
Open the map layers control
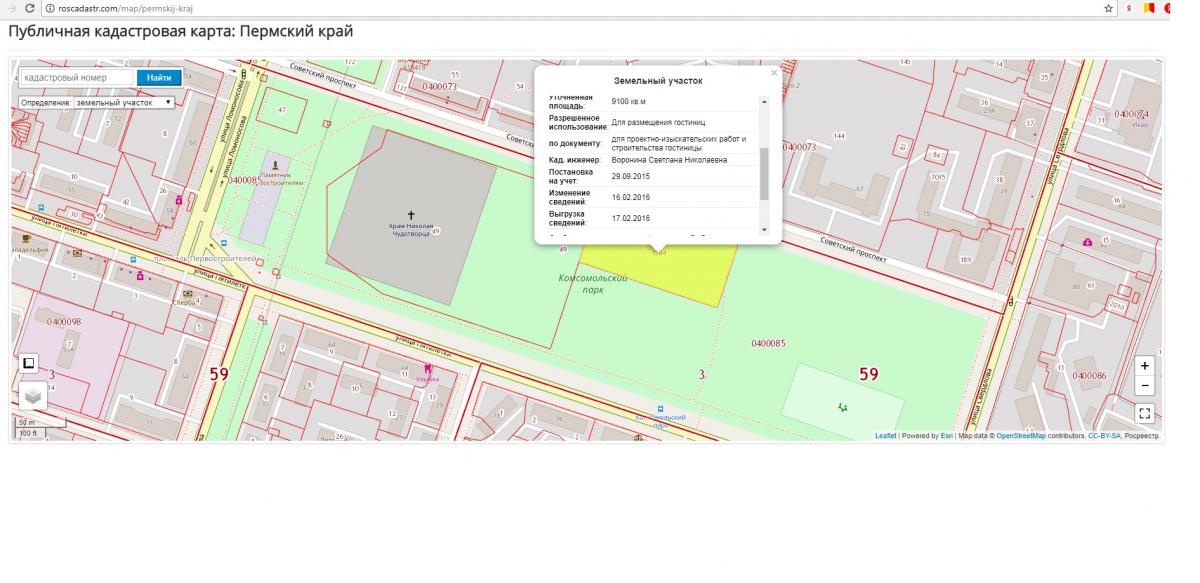point(32,396)
